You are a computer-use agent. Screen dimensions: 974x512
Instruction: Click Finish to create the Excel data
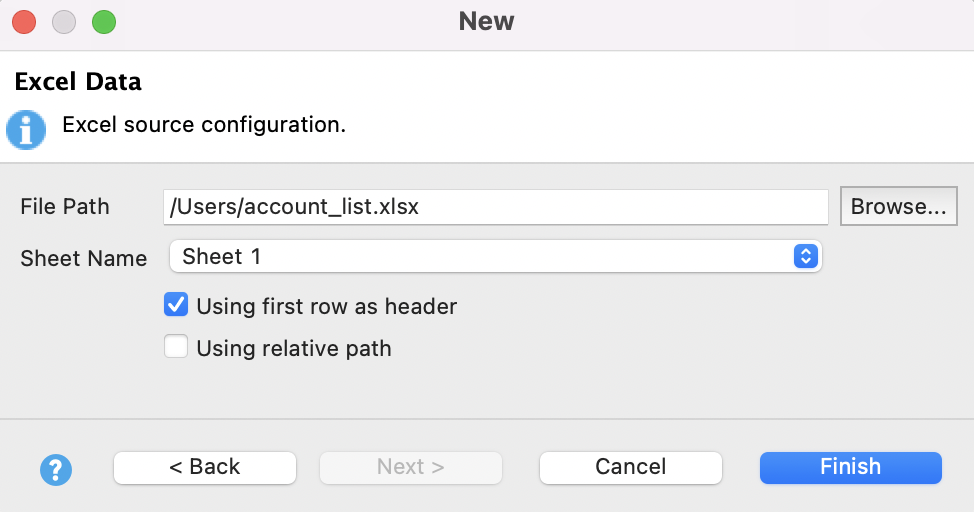point(850,467)
